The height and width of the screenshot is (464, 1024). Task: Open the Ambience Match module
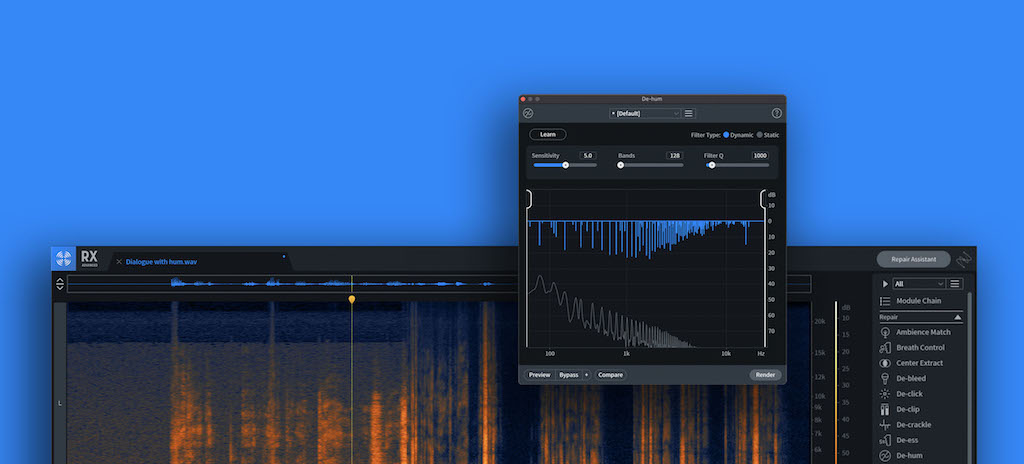pyautogui.click(x=916, y=332)
